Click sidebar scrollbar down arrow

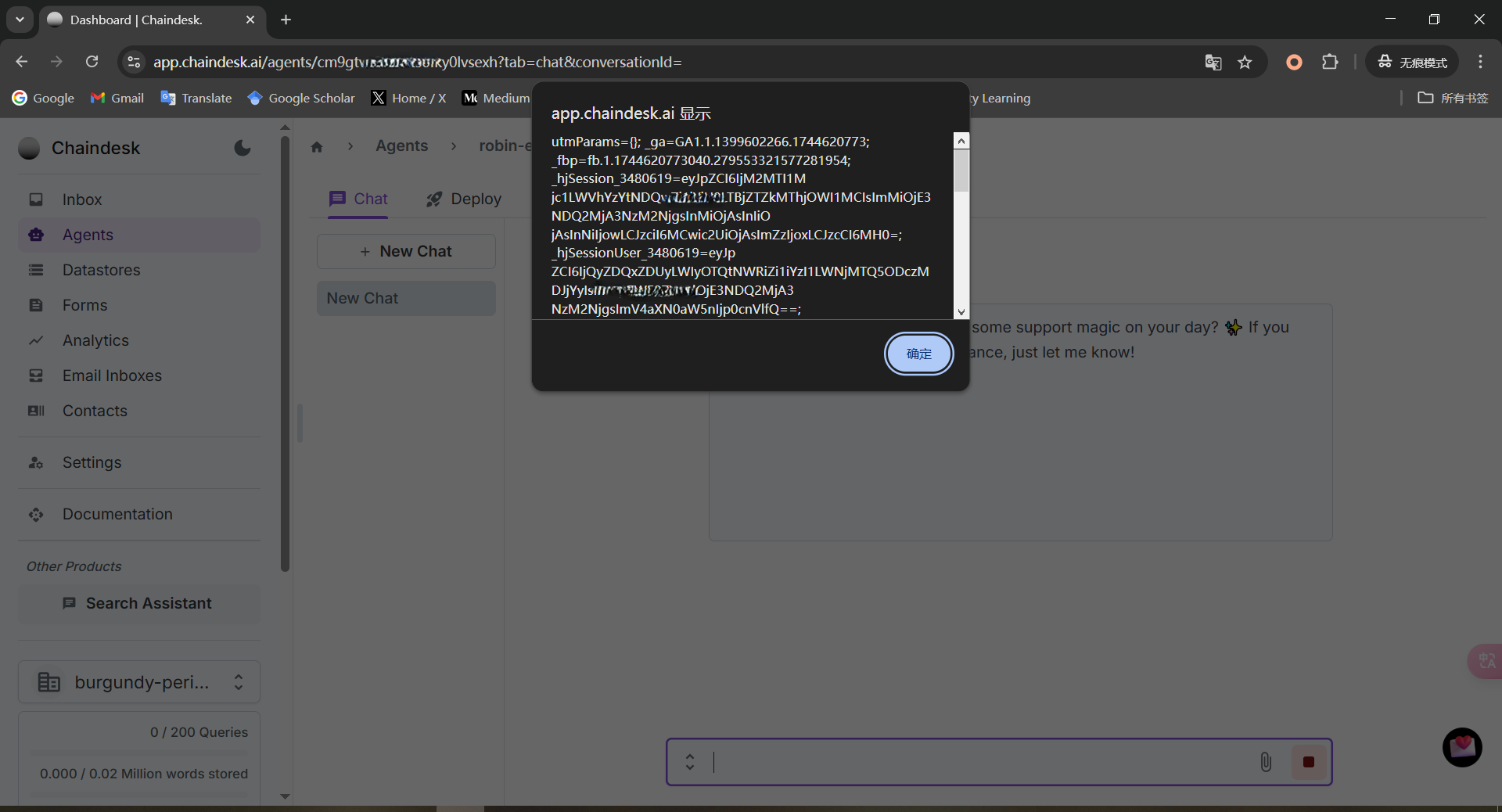[285, 796]
